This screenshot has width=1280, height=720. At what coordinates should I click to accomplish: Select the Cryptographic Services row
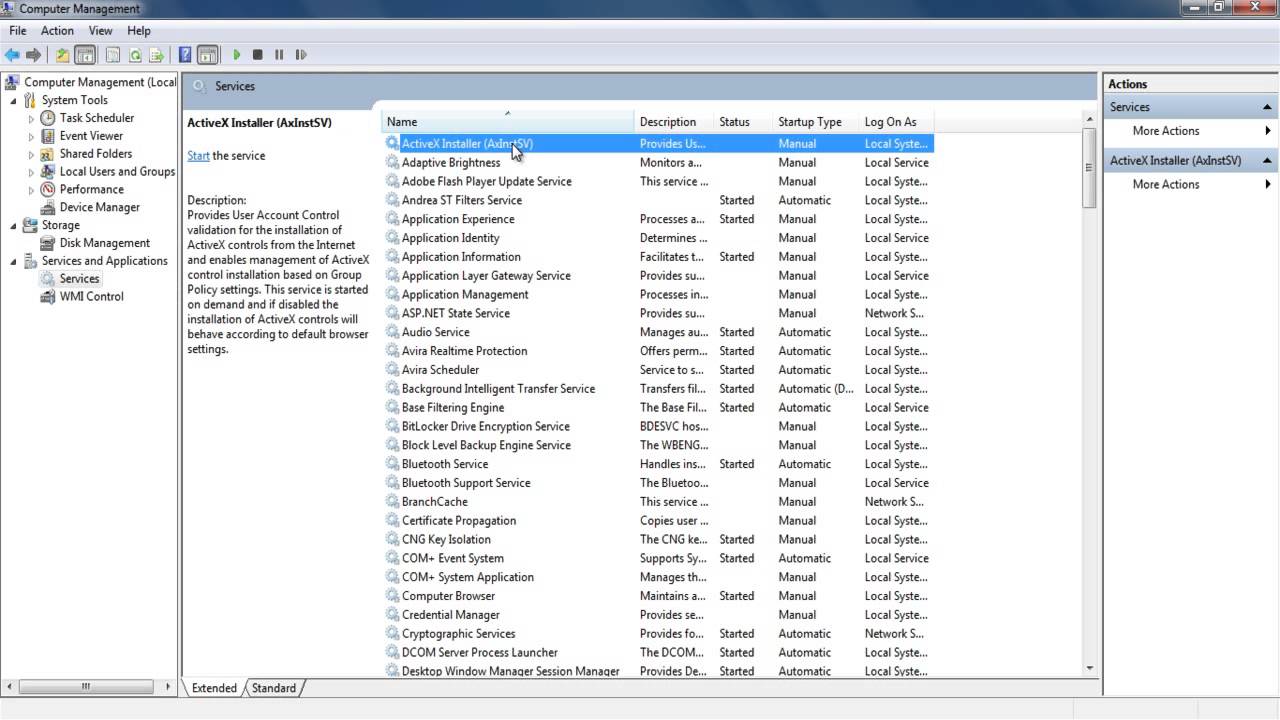pos(658,634)
